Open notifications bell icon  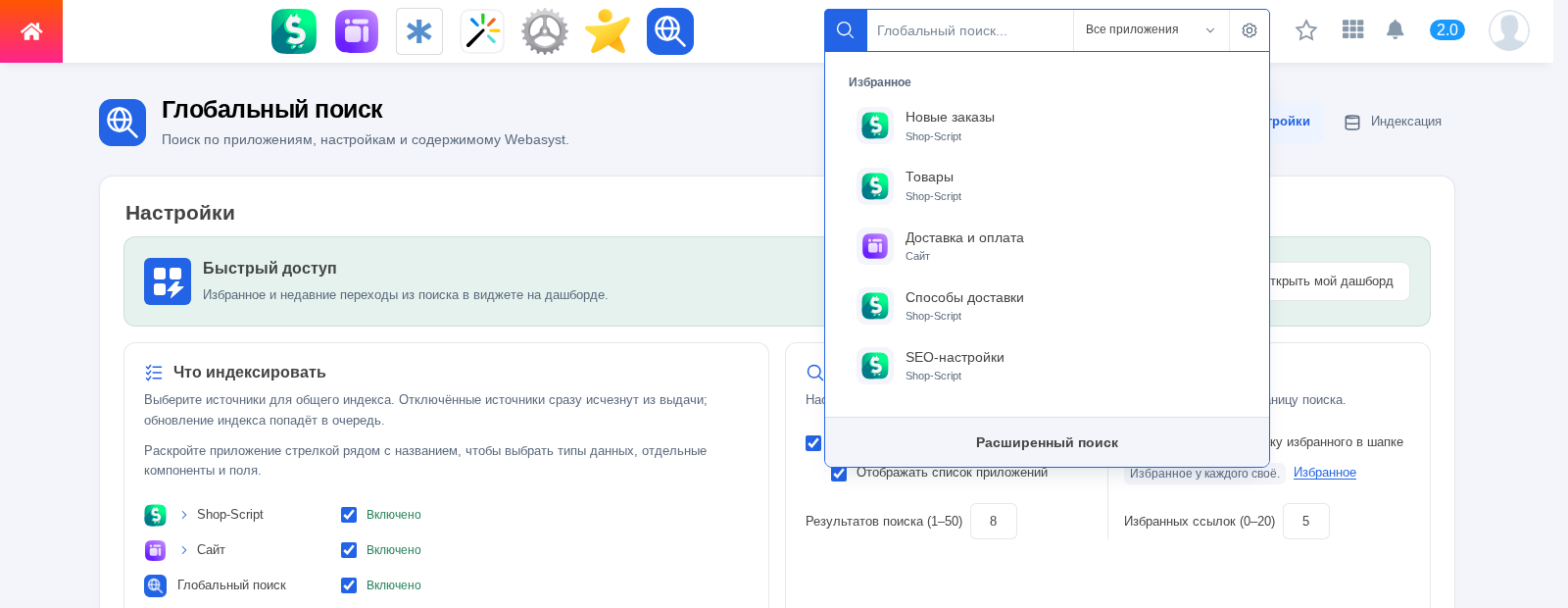[x=1396, y=29]
